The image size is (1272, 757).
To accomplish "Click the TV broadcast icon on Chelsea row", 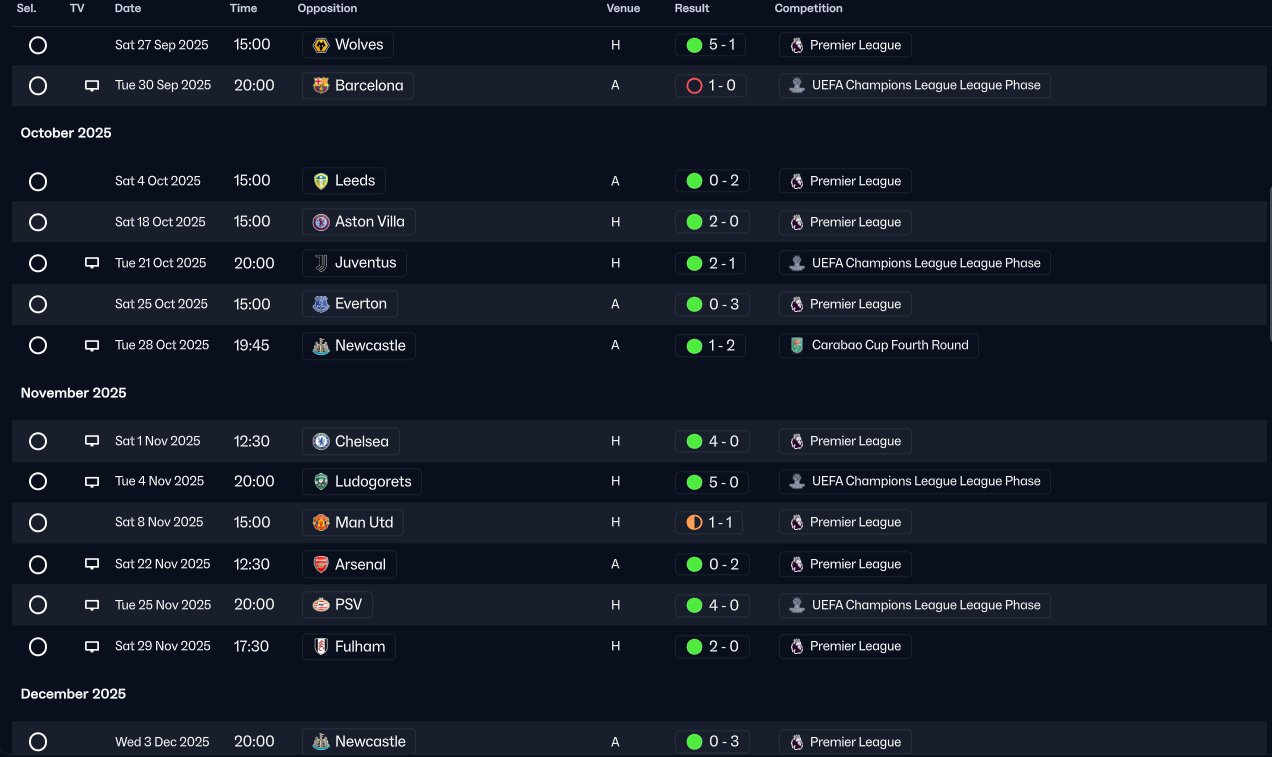I will tap(92, 441).
